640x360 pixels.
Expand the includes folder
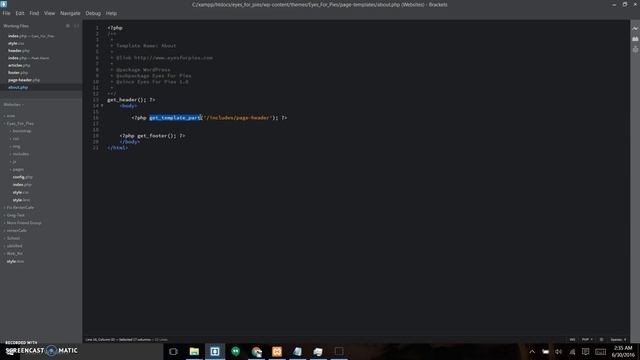tap(20, 154)
